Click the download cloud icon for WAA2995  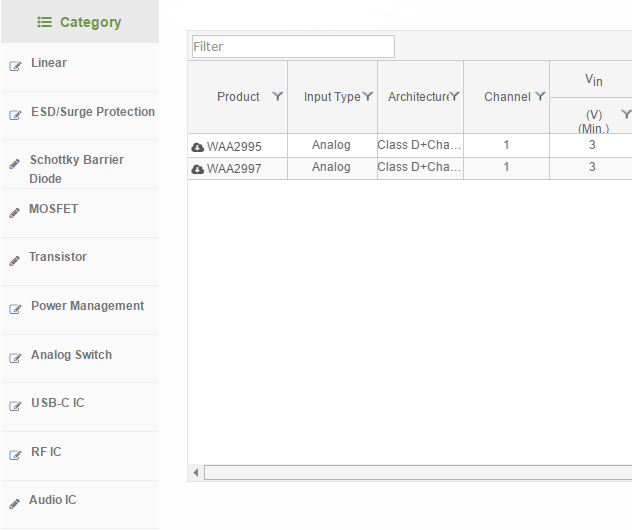coord(198,147)
